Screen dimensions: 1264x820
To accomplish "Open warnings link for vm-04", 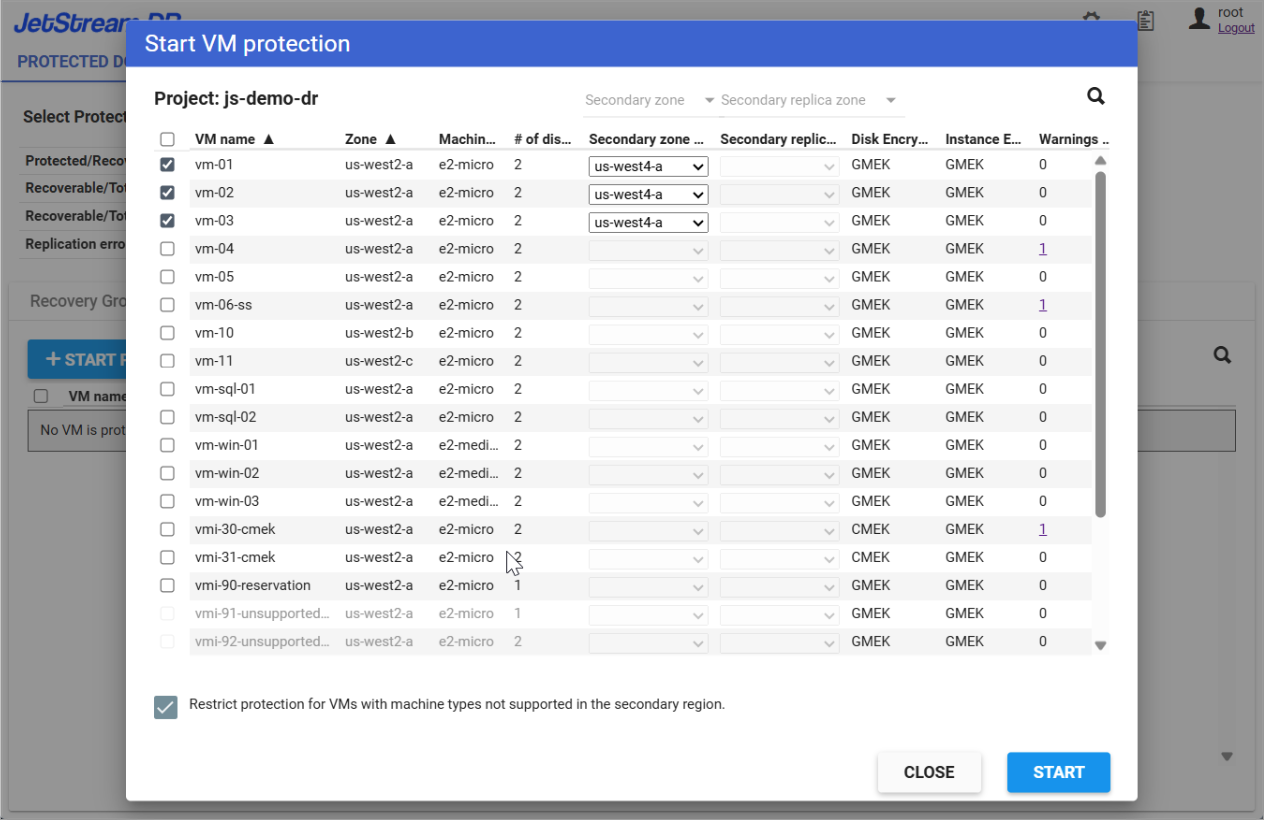I will 1042,249.
